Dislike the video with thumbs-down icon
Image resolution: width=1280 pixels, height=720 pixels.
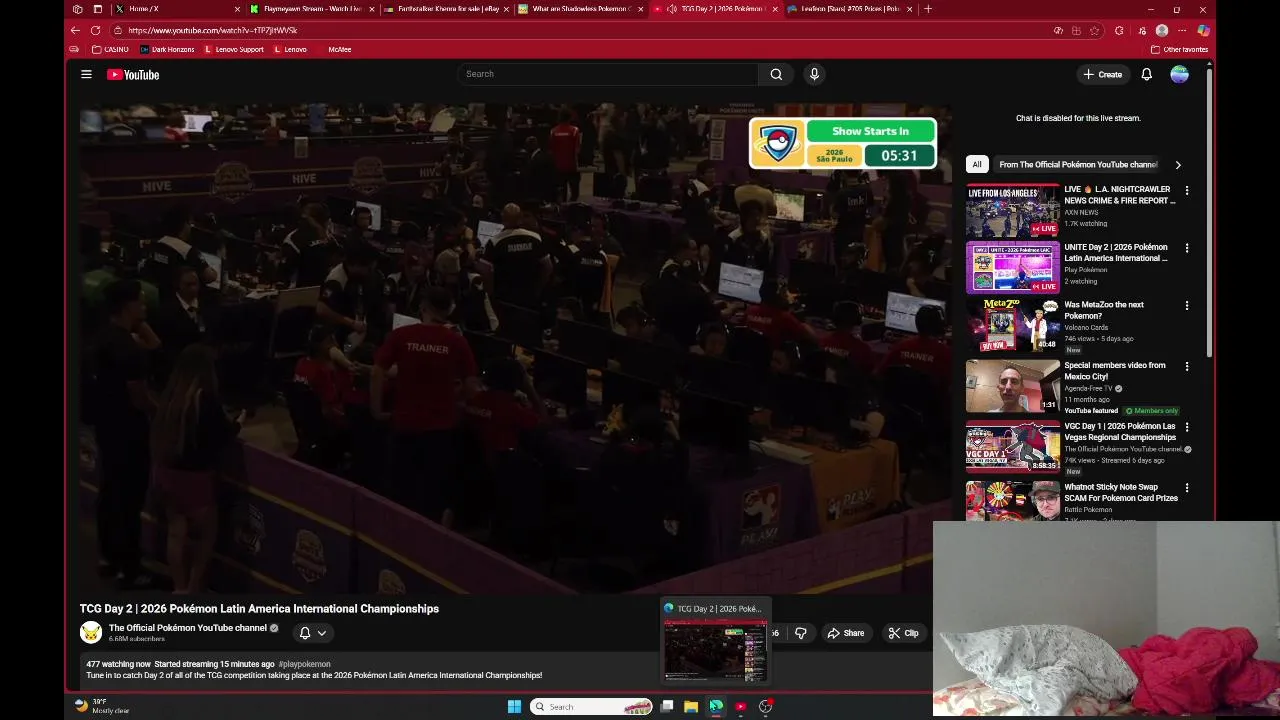tap(800, 633)
